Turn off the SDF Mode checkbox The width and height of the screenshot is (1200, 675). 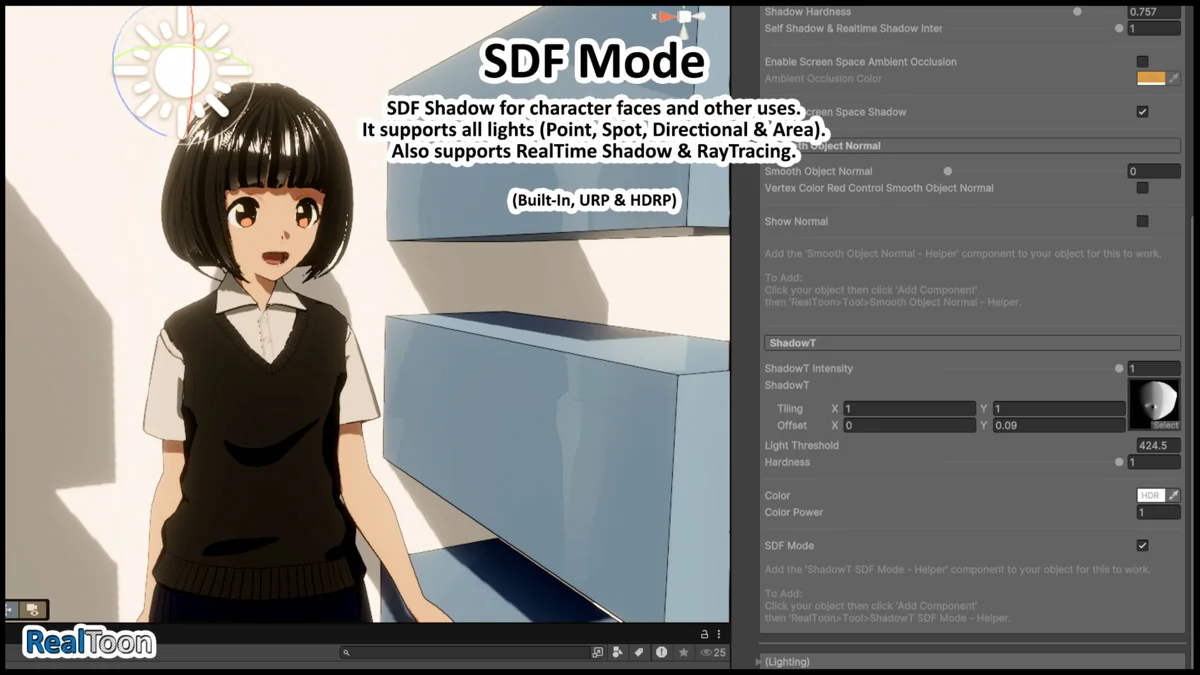[1143, 545]
